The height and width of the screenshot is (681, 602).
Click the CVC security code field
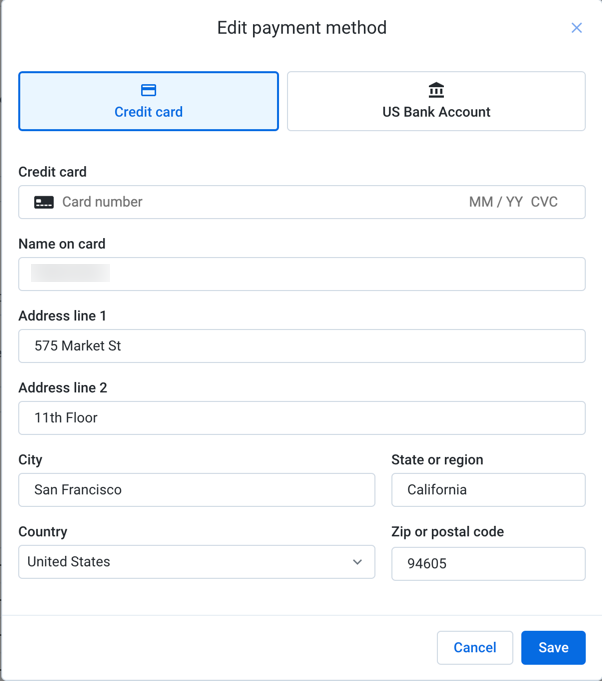(545, 202)
